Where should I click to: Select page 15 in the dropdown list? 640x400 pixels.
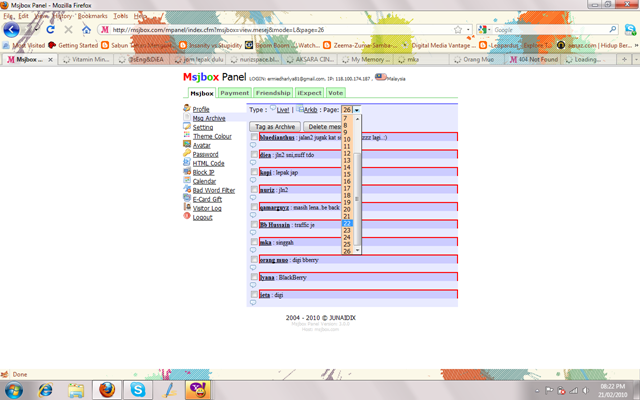[x=347, y=174]
